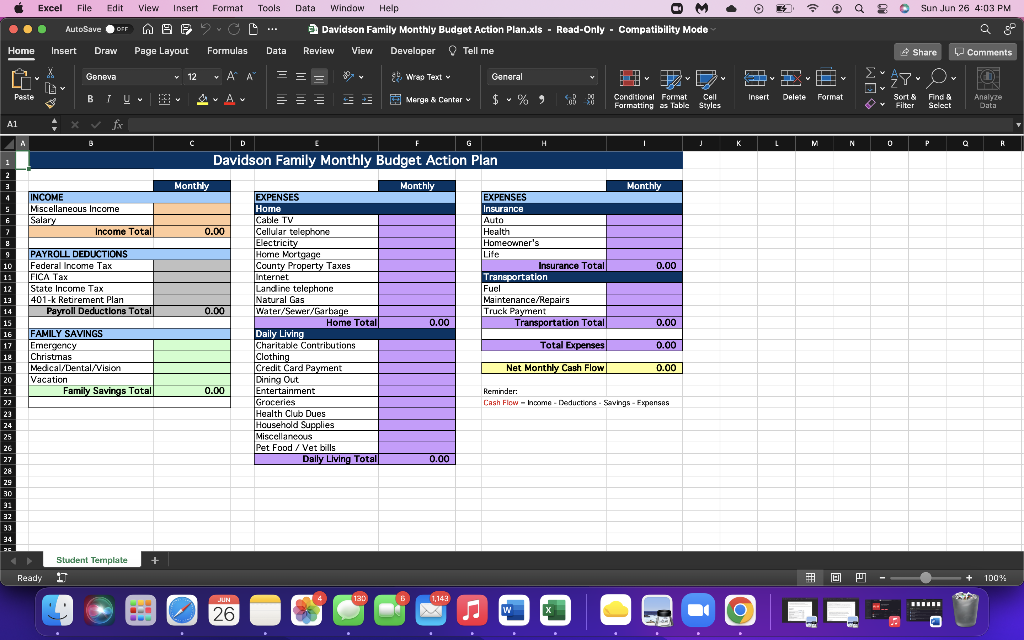Toggle the AutoSave switch
Viewport: 1024px width, 640px height.
point(118,29)
